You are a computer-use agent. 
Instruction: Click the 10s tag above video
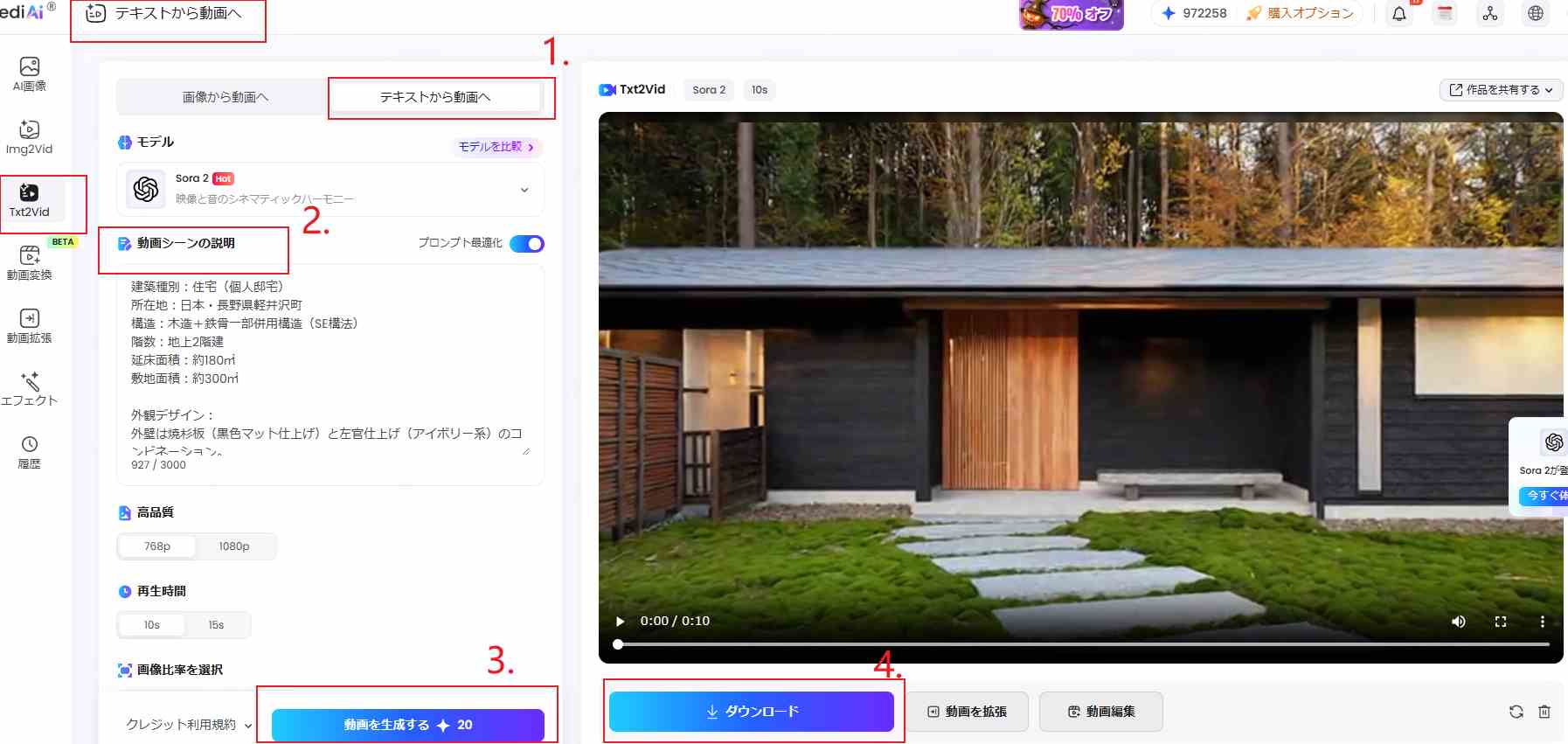point(760,90)
